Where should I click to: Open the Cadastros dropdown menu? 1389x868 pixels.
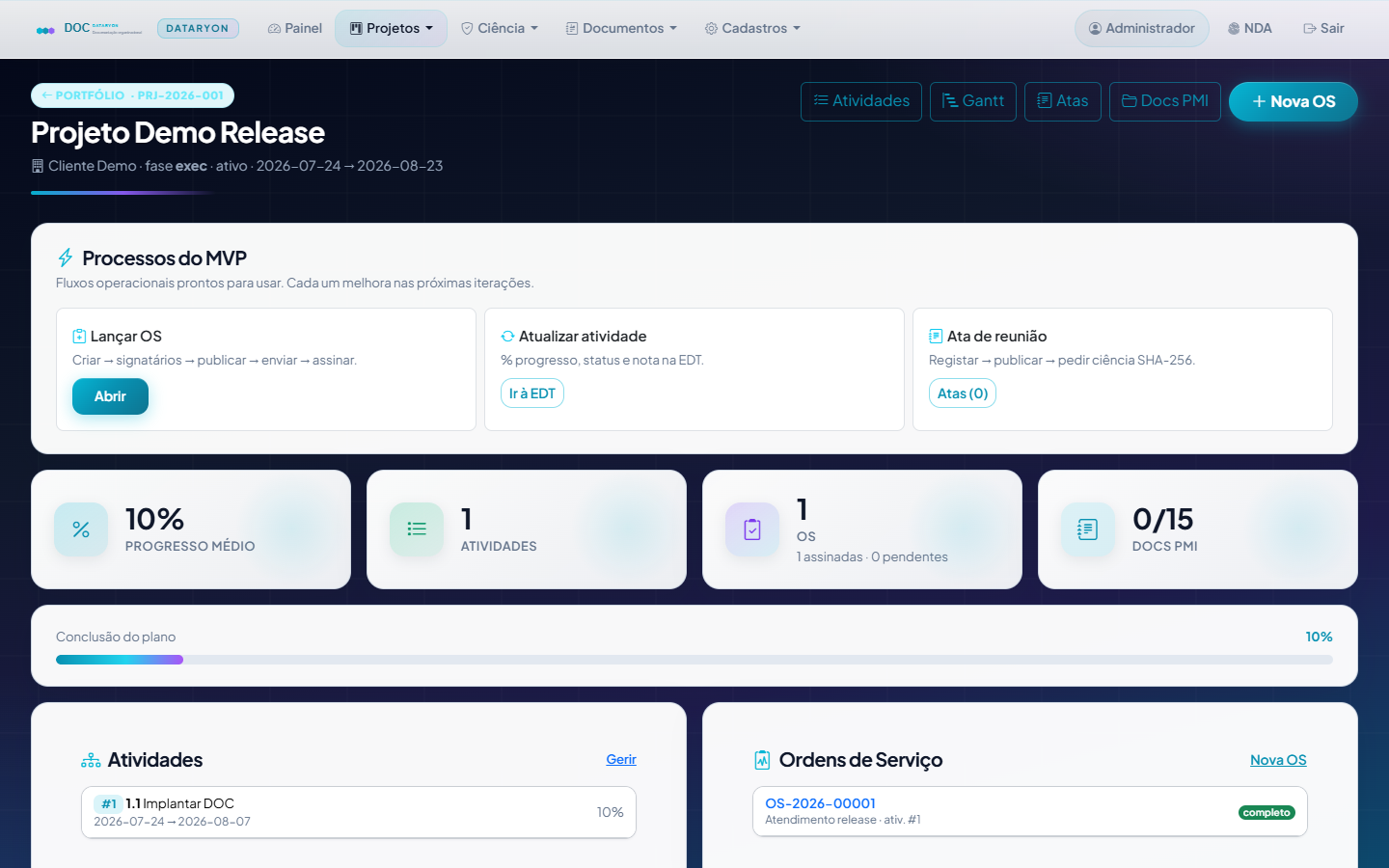click(753, 28)
